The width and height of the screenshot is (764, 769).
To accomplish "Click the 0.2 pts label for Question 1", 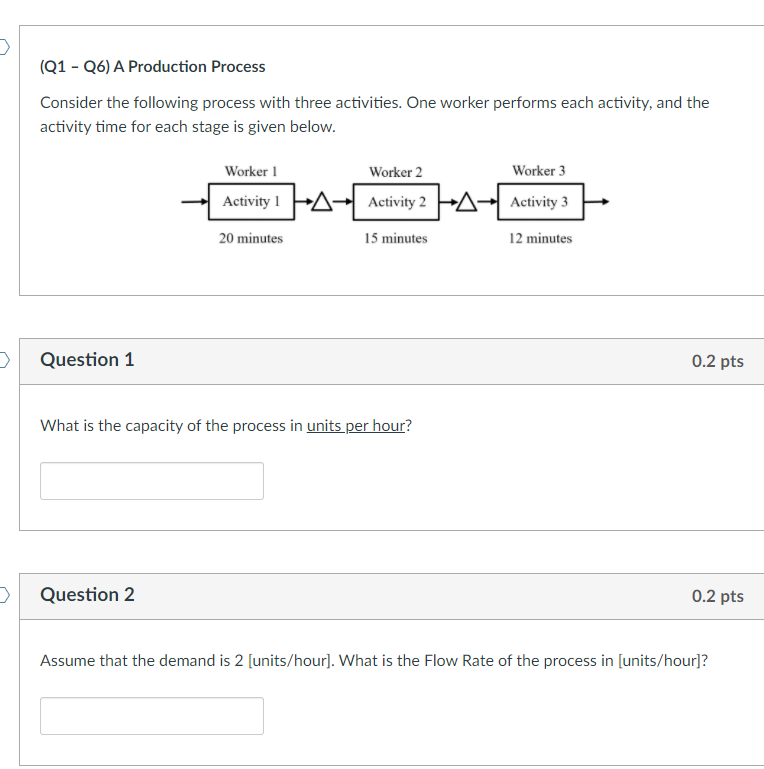I will [x=717, y=361].
